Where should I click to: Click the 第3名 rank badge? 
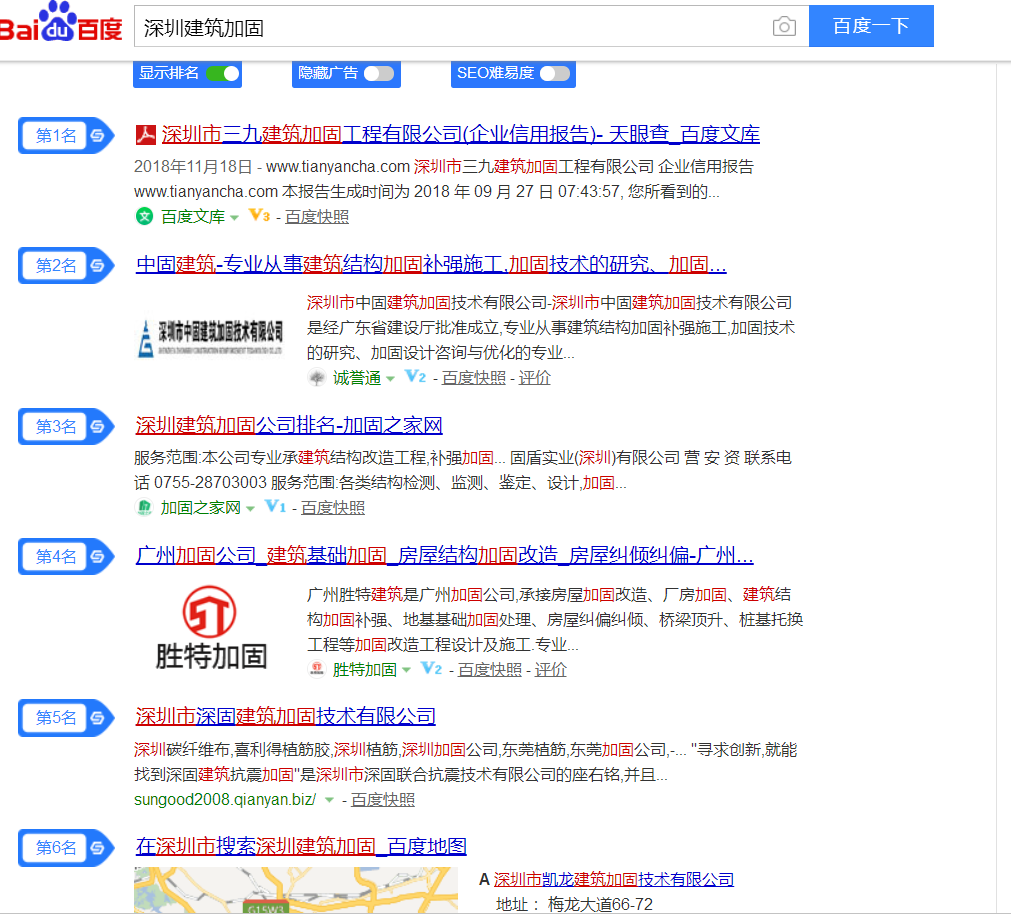click(66, 426)
